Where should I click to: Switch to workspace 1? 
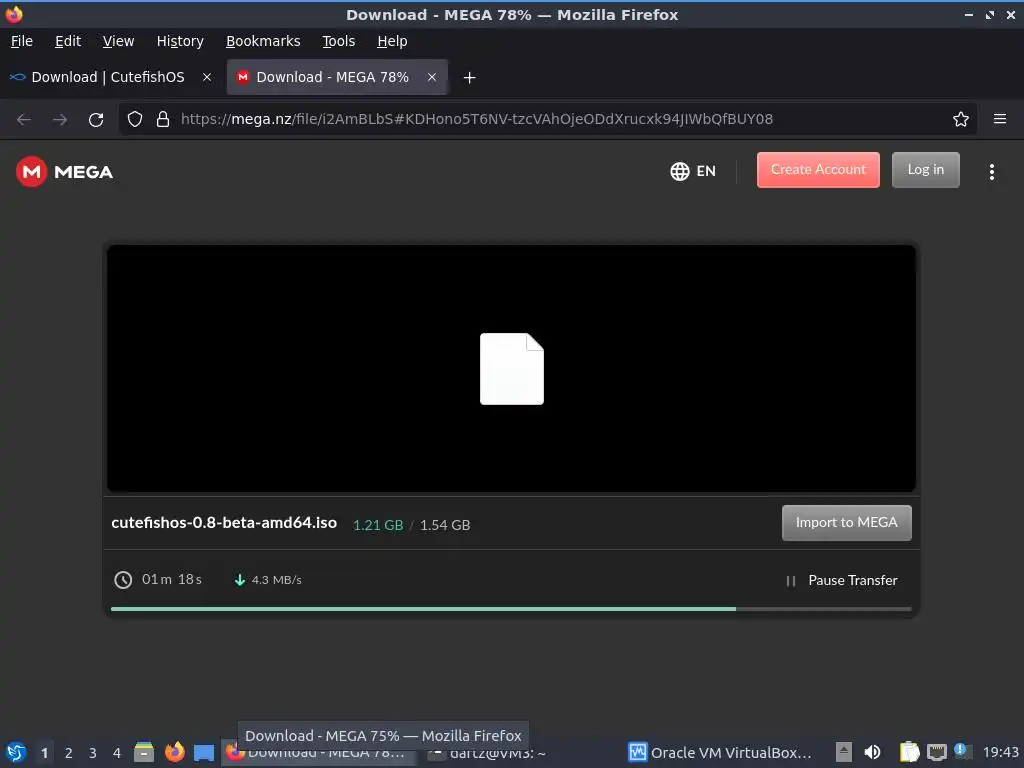(44, 753)
